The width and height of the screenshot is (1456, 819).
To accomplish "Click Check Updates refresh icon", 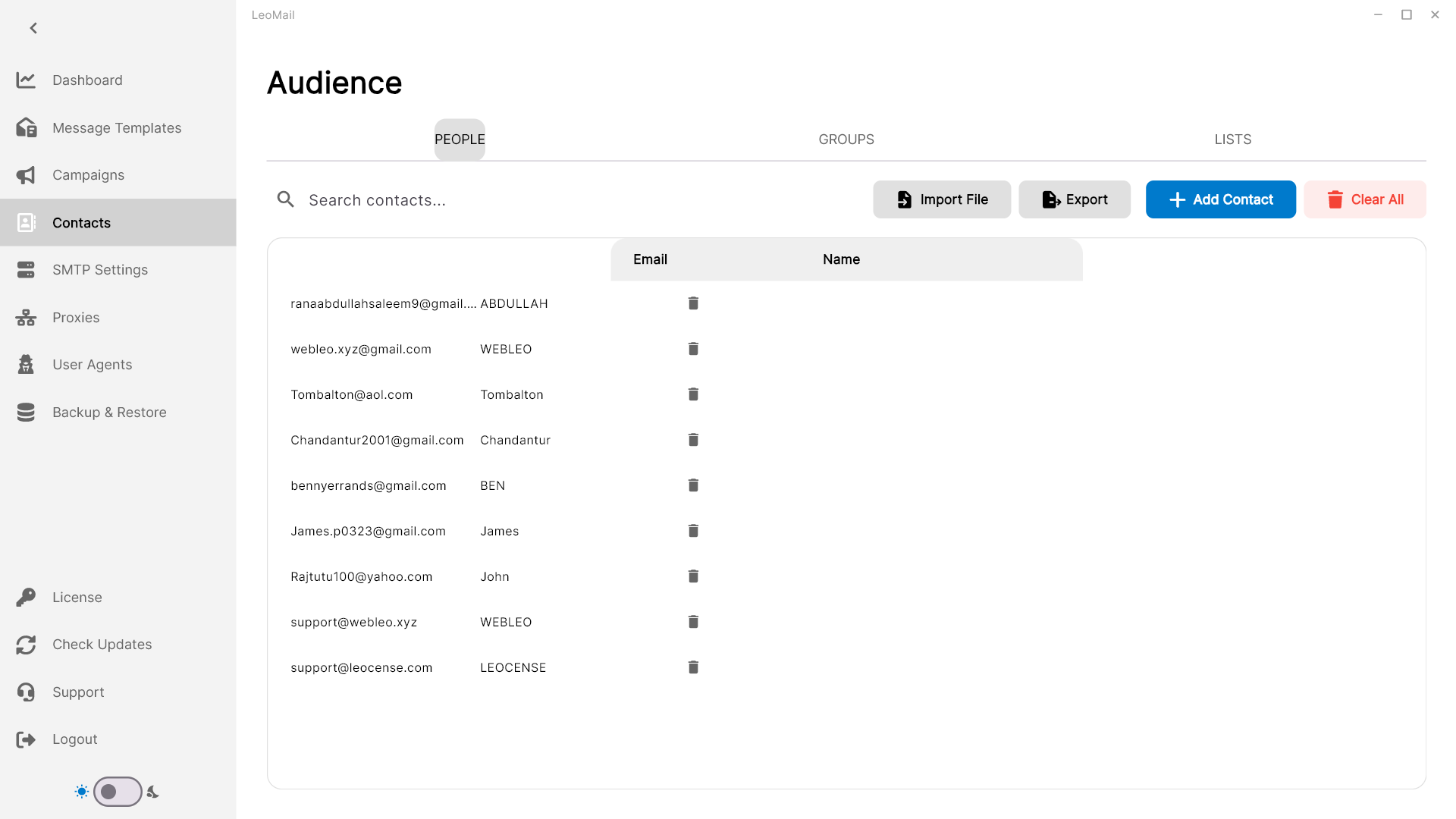I will point(26,645).
